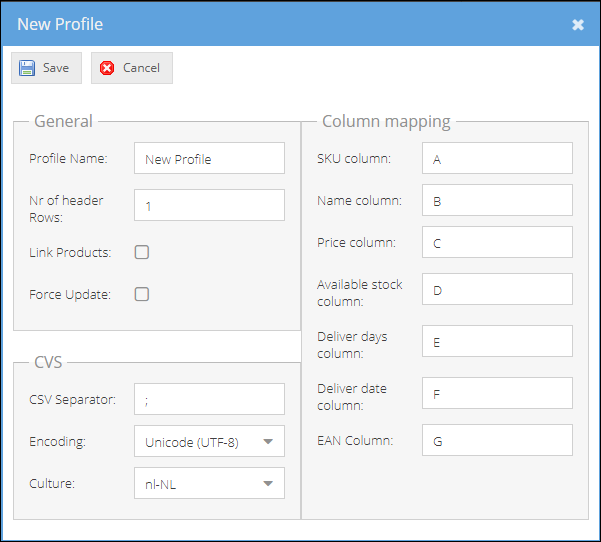The image size is (601, 542).
Task: Click the Deliver days column input
Action: point(497,341)
